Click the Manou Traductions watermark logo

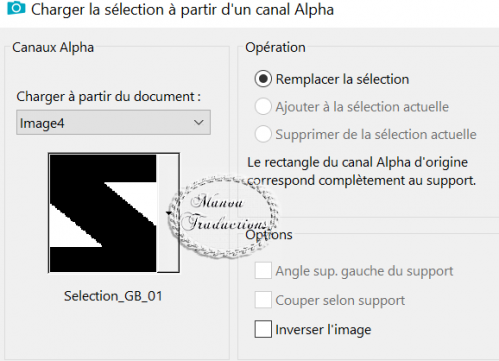224,216
